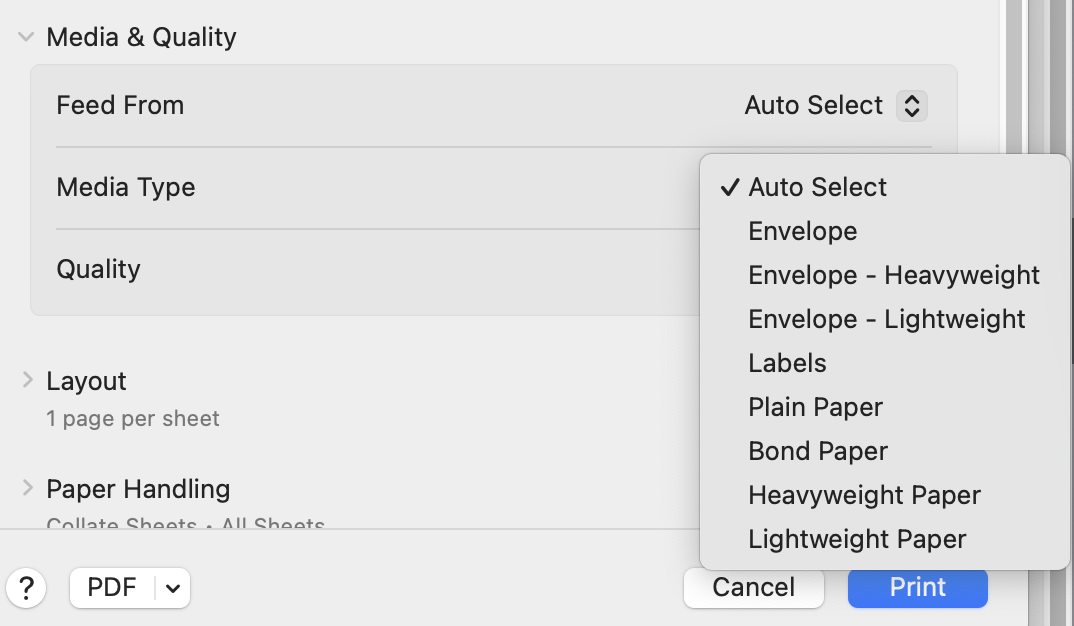
Task: Select Lightweight Paper option
Action: pos(857,539)
